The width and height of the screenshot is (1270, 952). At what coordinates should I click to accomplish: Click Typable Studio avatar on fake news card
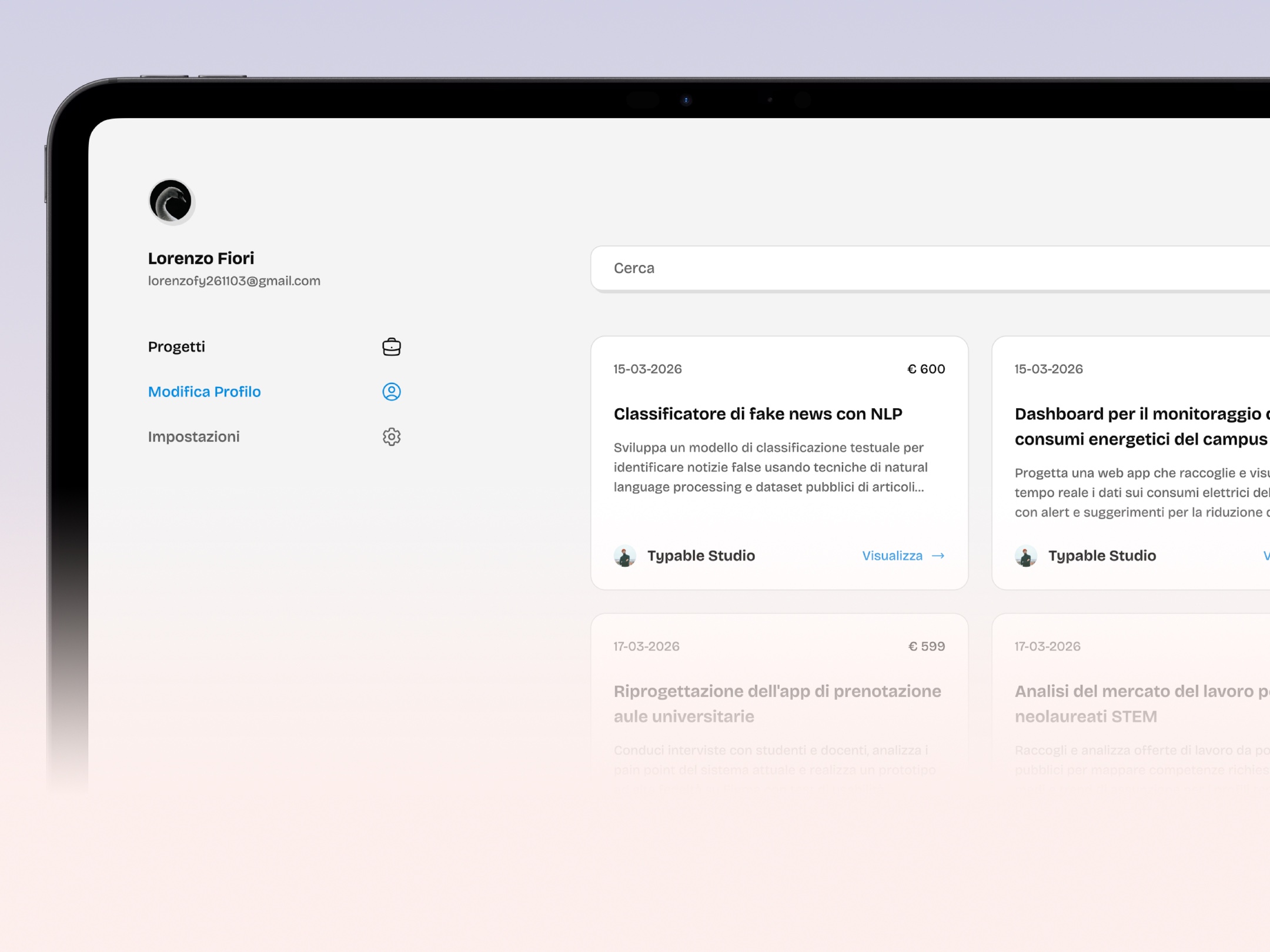tap(624, 556)
